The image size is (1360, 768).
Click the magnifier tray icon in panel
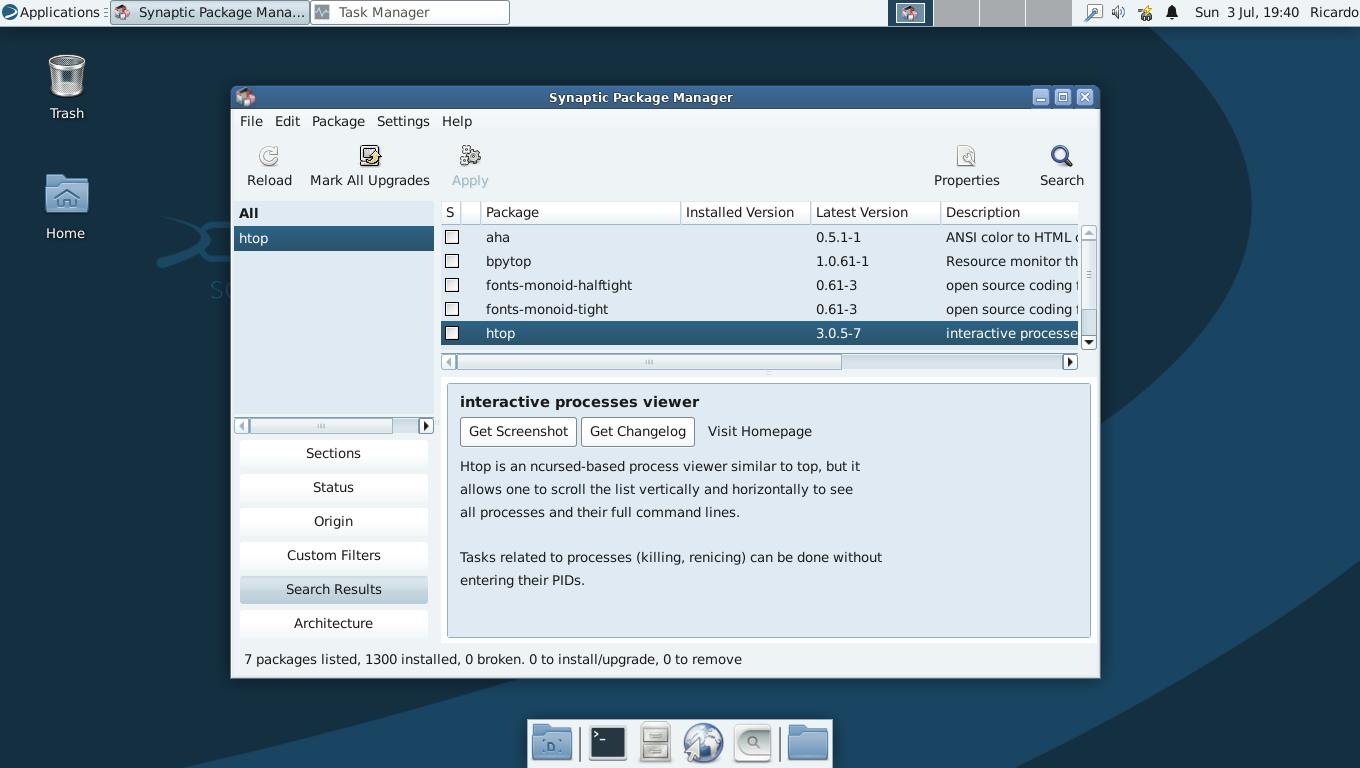pos(1093,13)
